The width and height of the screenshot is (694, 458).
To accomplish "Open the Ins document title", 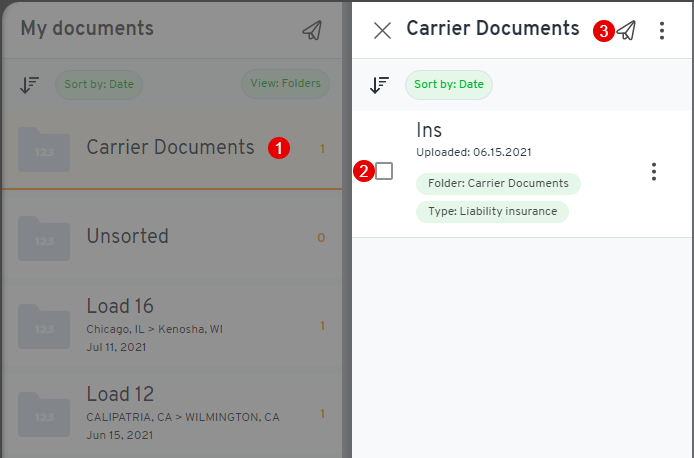I will coord(429,130).
